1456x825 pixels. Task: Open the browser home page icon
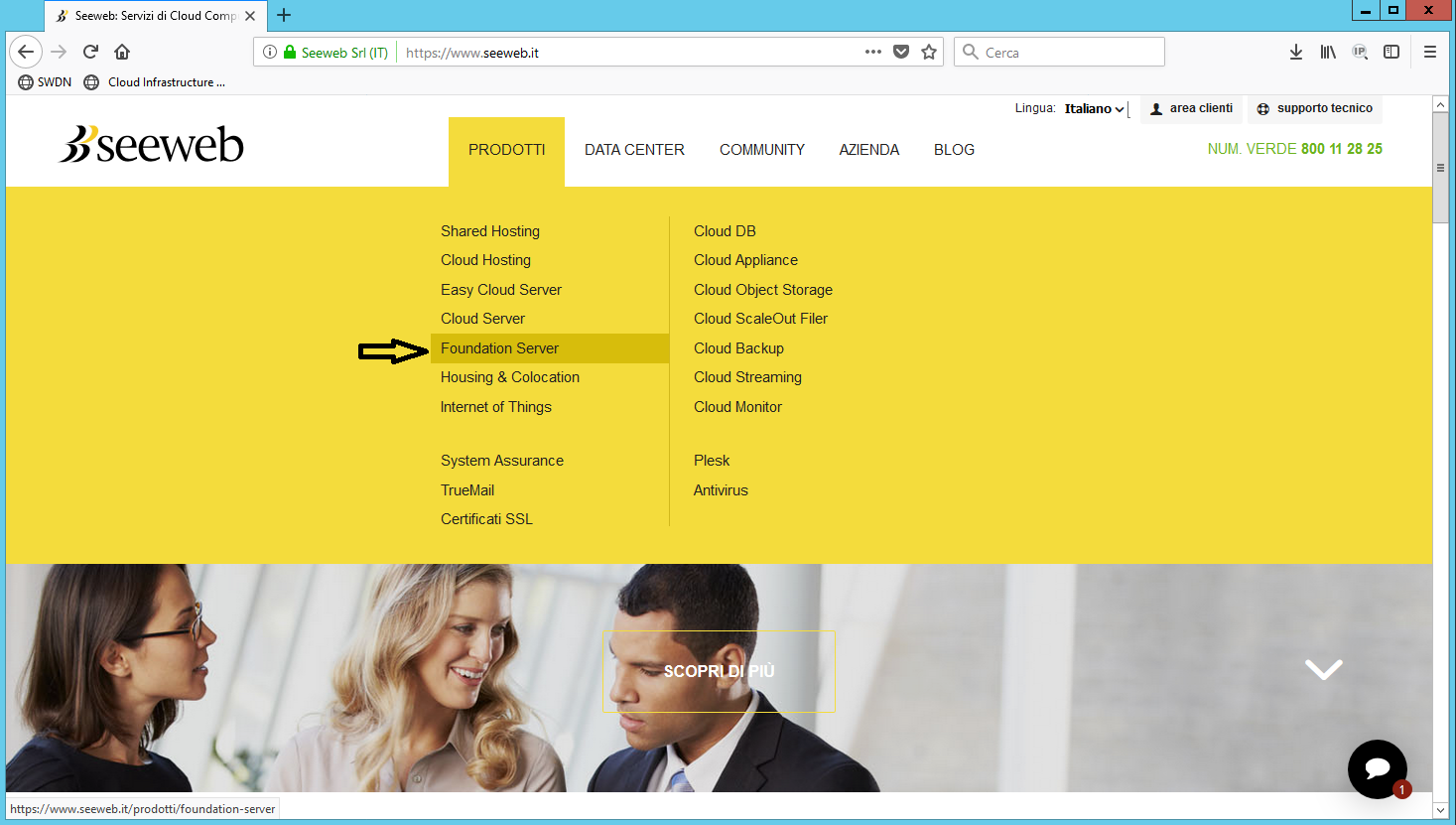tap(122, 52)
